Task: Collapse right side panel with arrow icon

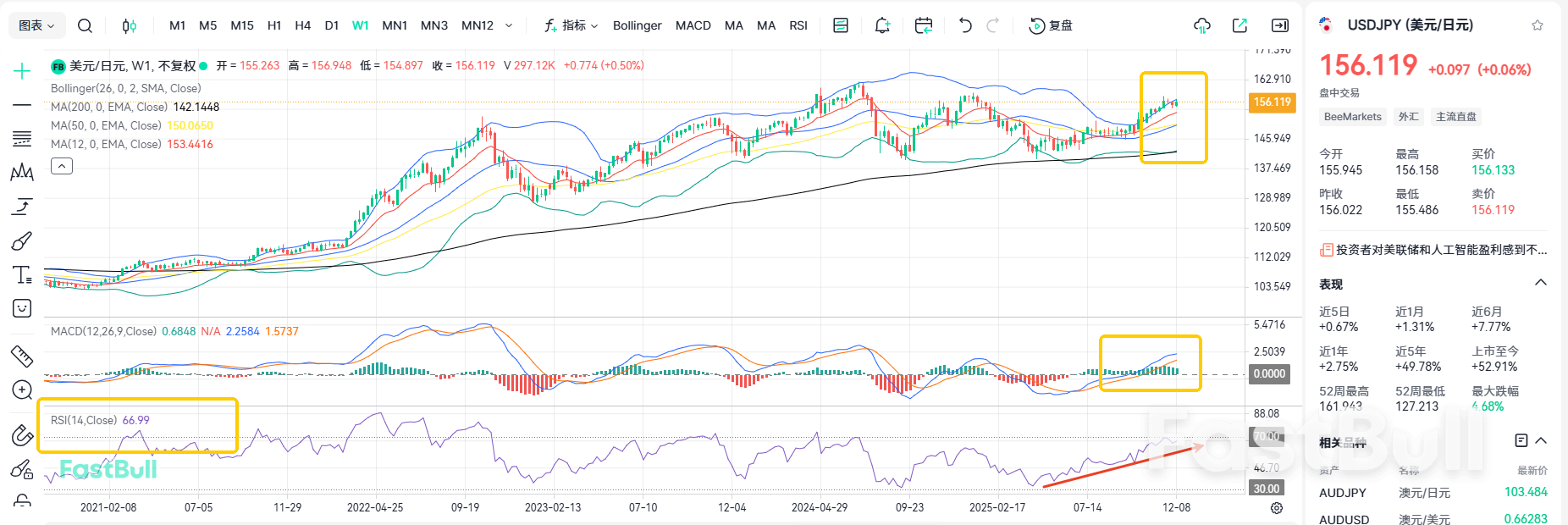Action: (1280, 25)
